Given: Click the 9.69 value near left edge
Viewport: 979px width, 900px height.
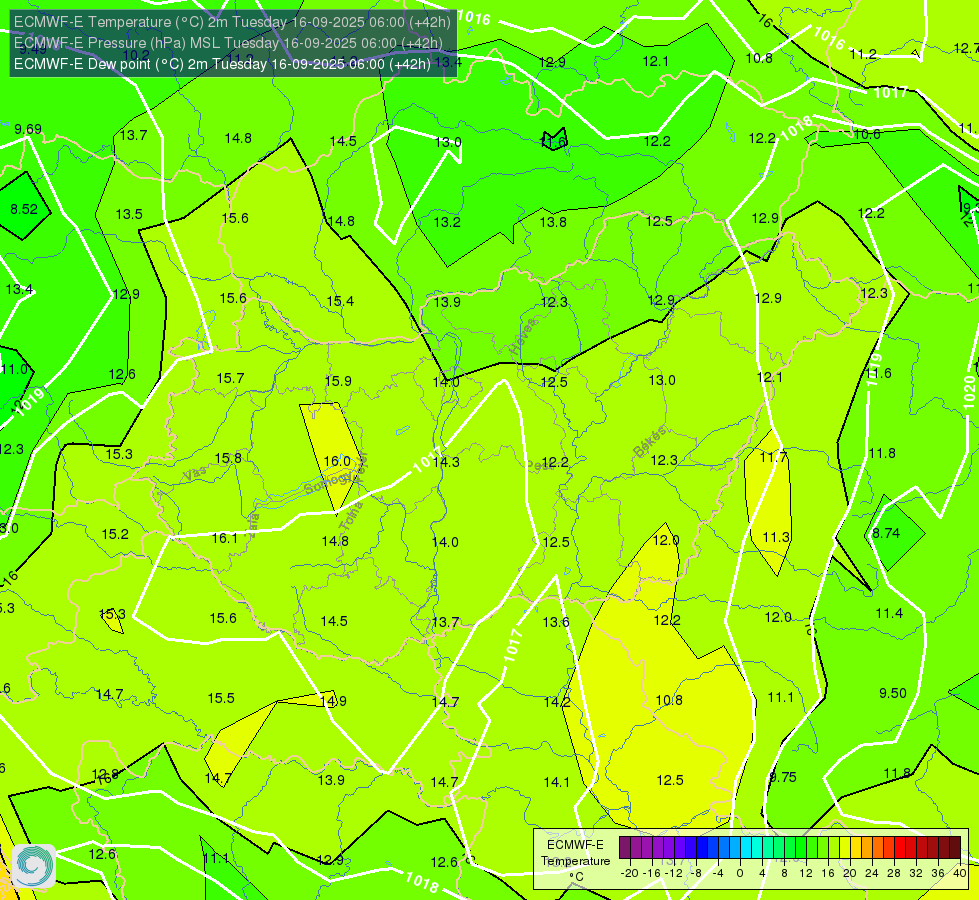Looking at the screenshot, I should [x=28, y=129].
